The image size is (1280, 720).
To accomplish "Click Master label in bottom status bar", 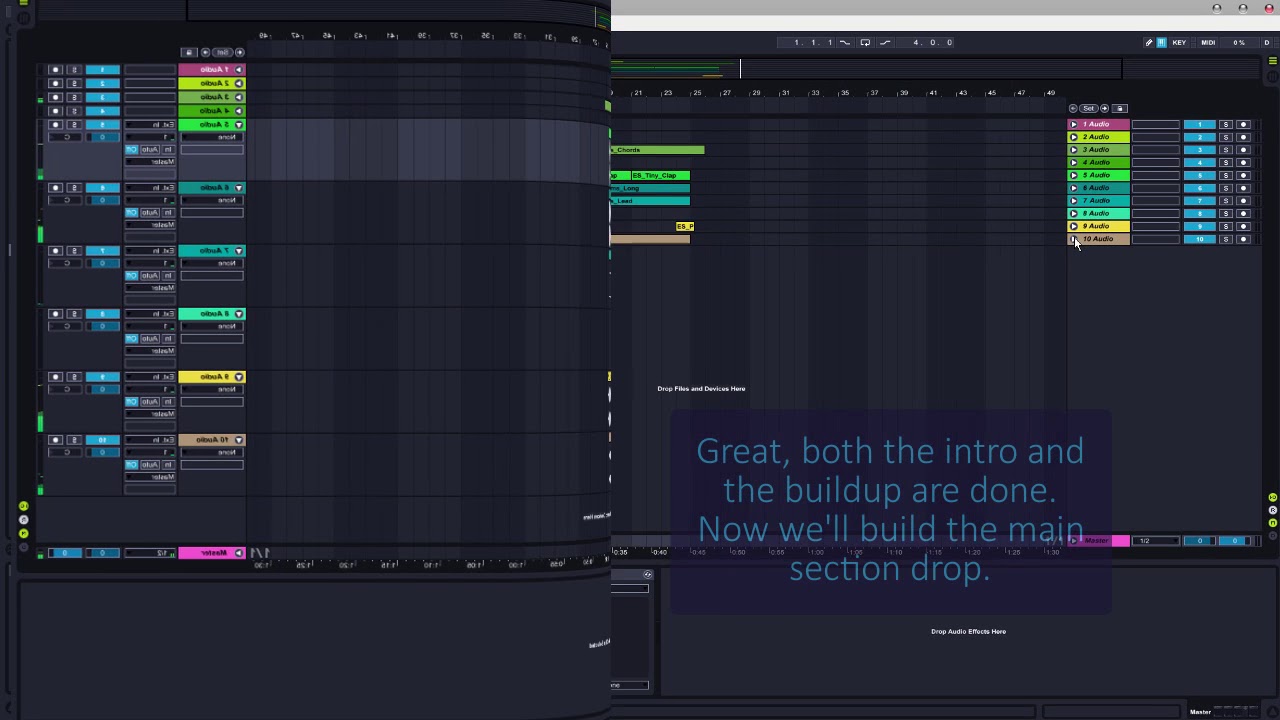I will (x=1200, y=712).
